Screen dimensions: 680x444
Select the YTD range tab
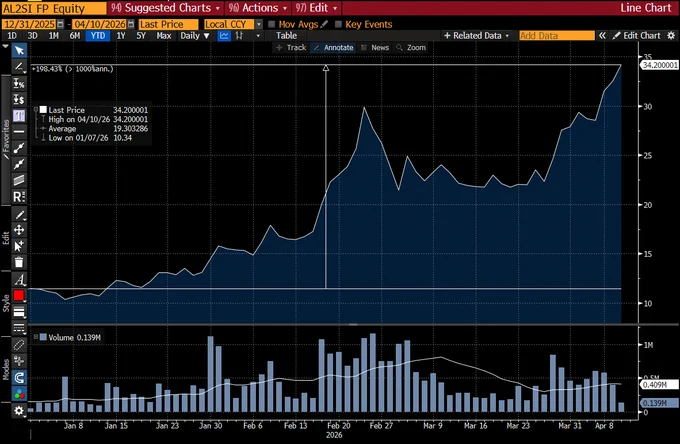pyautogui.click(x=98, y=36)
